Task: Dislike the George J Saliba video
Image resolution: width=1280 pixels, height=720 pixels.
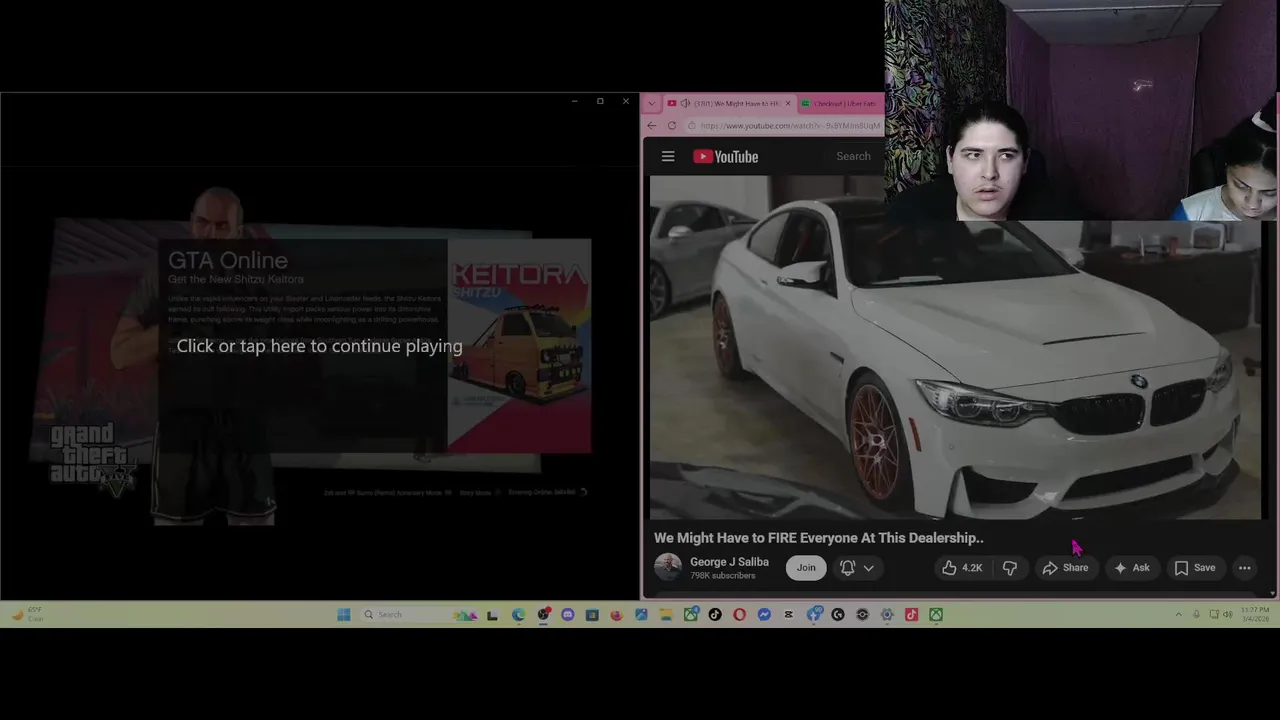Action: [x=1010, y=568]
